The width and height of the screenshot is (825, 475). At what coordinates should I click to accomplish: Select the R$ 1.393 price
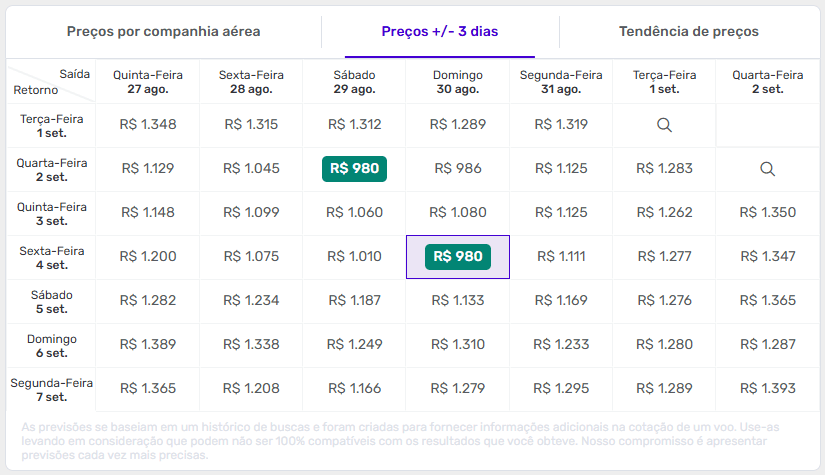point(767,388)
